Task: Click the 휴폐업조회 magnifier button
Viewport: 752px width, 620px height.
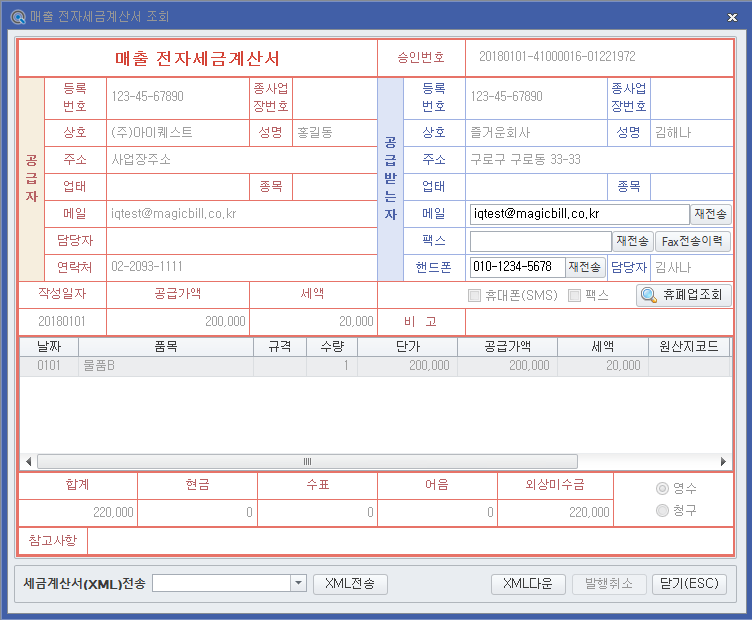Action: pos(683,295)
